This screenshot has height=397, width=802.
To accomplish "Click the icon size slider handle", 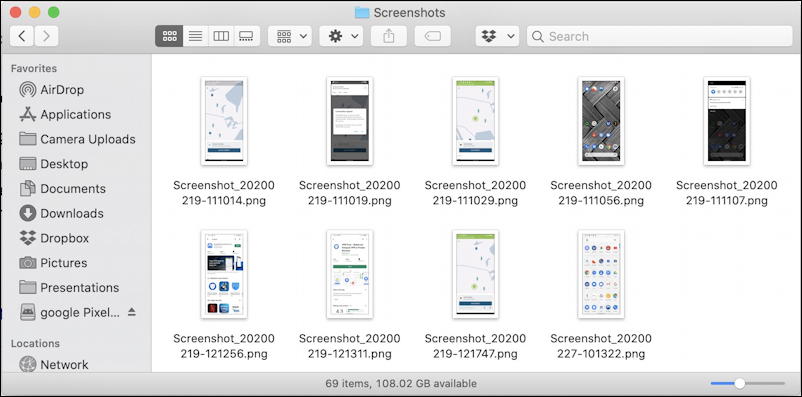I will (740, 383).
